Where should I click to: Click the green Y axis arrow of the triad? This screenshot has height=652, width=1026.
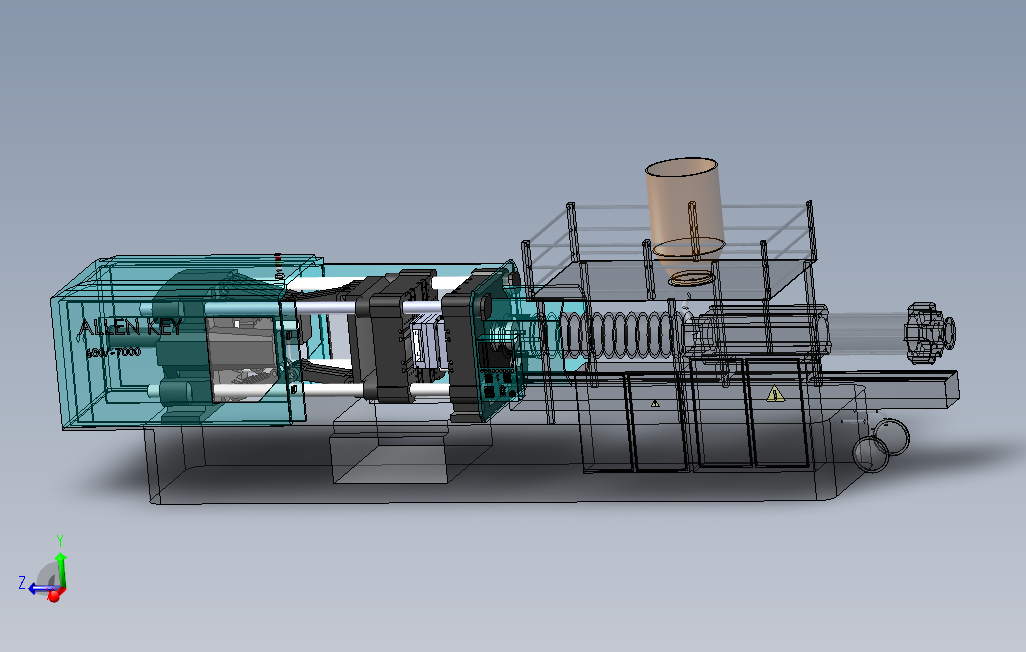[61, 568]
